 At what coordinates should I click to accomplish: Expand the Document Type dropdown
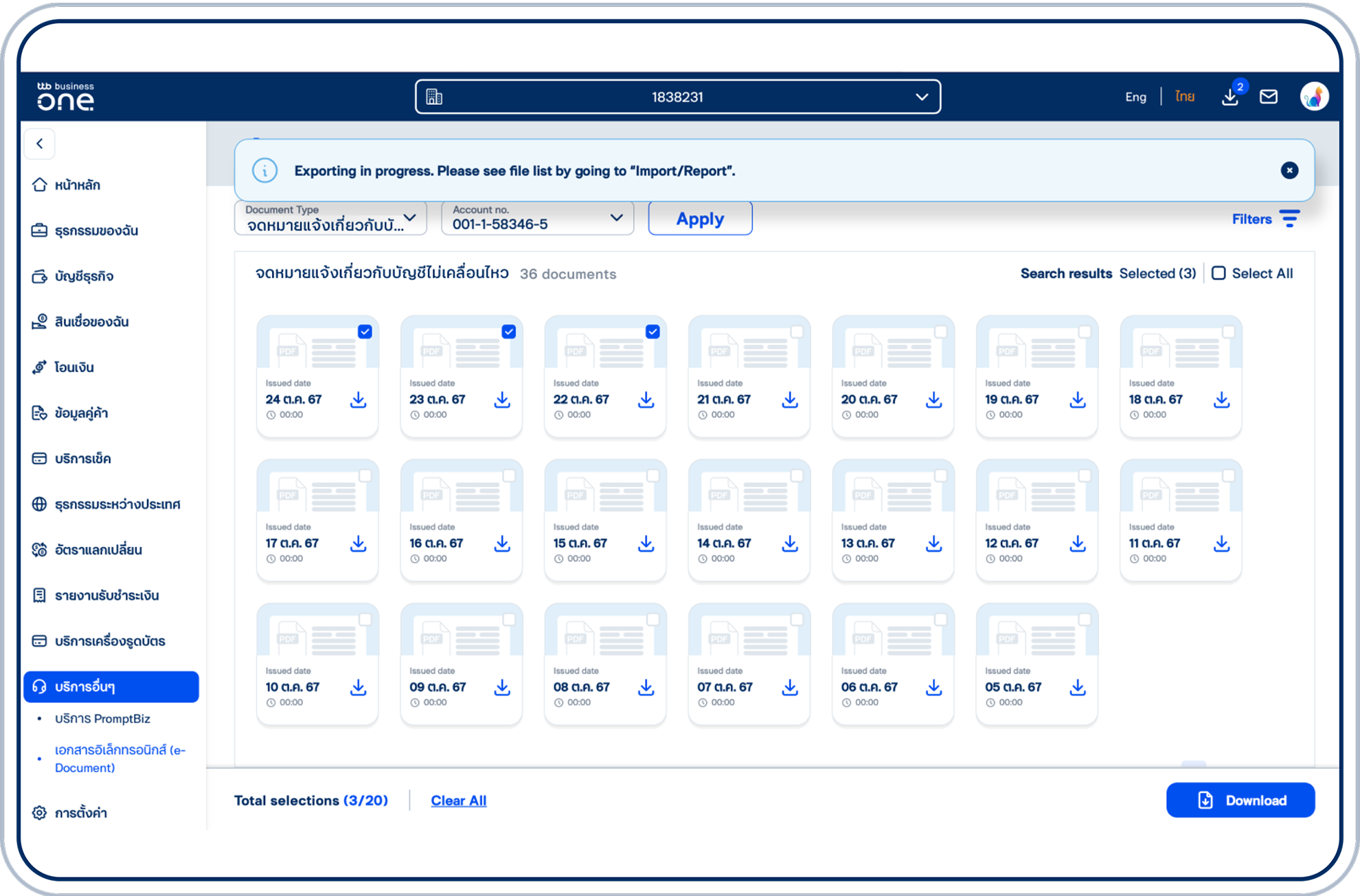330,218
